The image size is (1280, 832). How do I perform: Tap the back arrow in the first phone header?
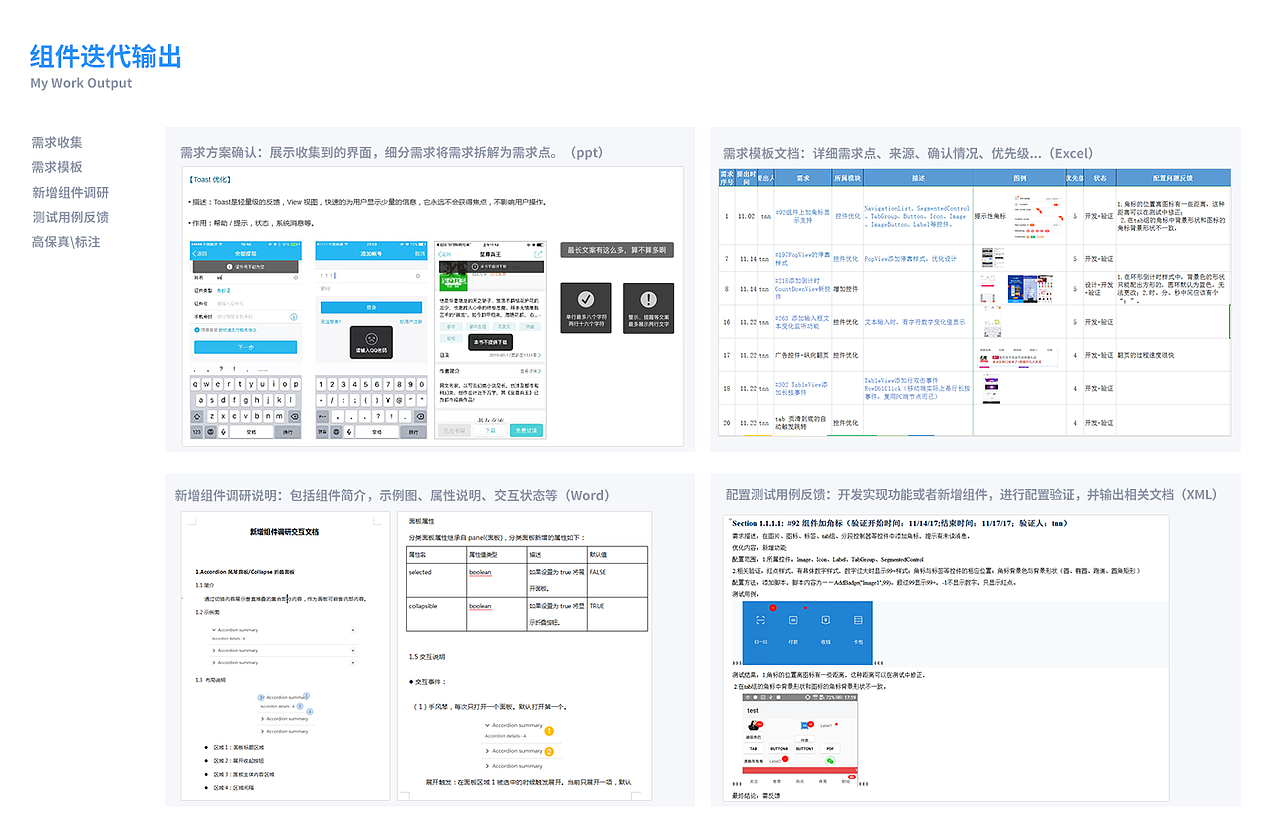click(195, 254)
